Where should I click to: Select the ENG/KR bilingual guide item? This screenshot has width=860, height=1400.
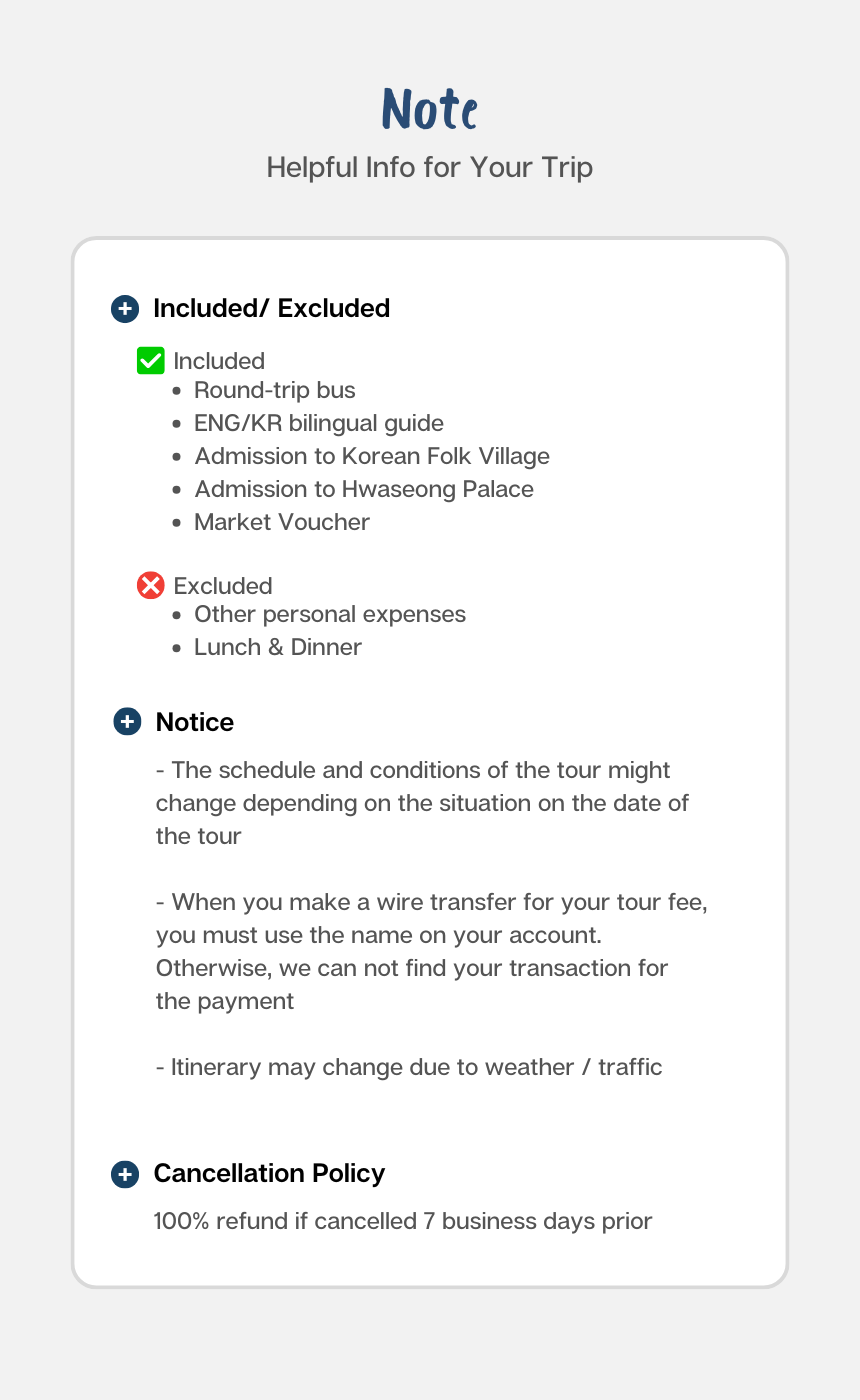coord(319,423)
